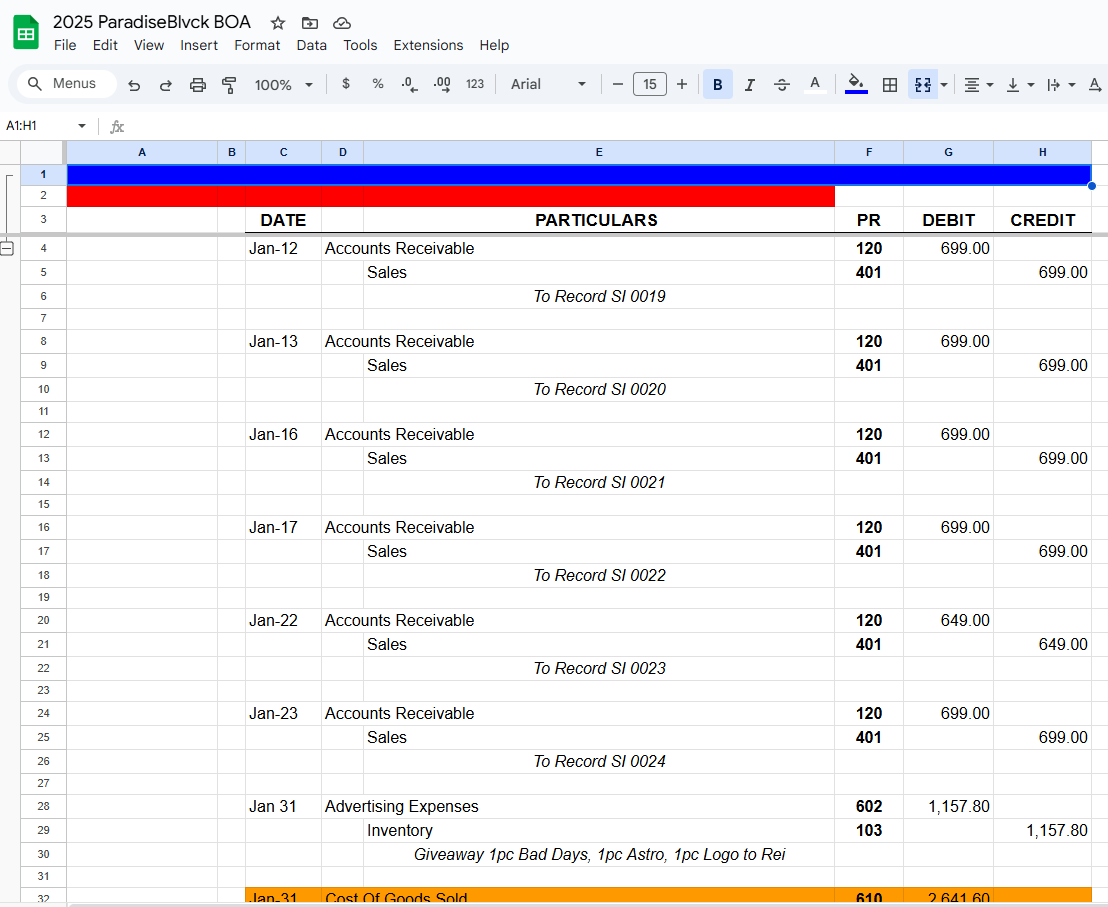The width and height of the screenshot is (1108, 907).
Task: Expand merge cells options arrow
Action: pos(944,85)
